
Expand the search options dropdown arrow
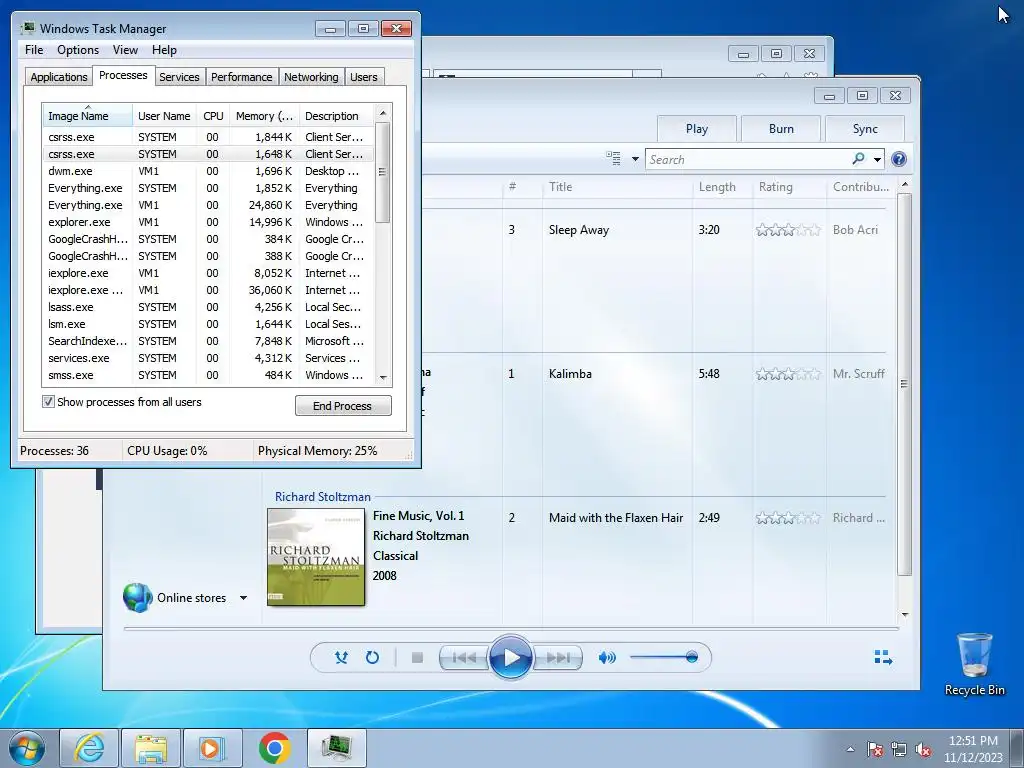pos(877,159)
